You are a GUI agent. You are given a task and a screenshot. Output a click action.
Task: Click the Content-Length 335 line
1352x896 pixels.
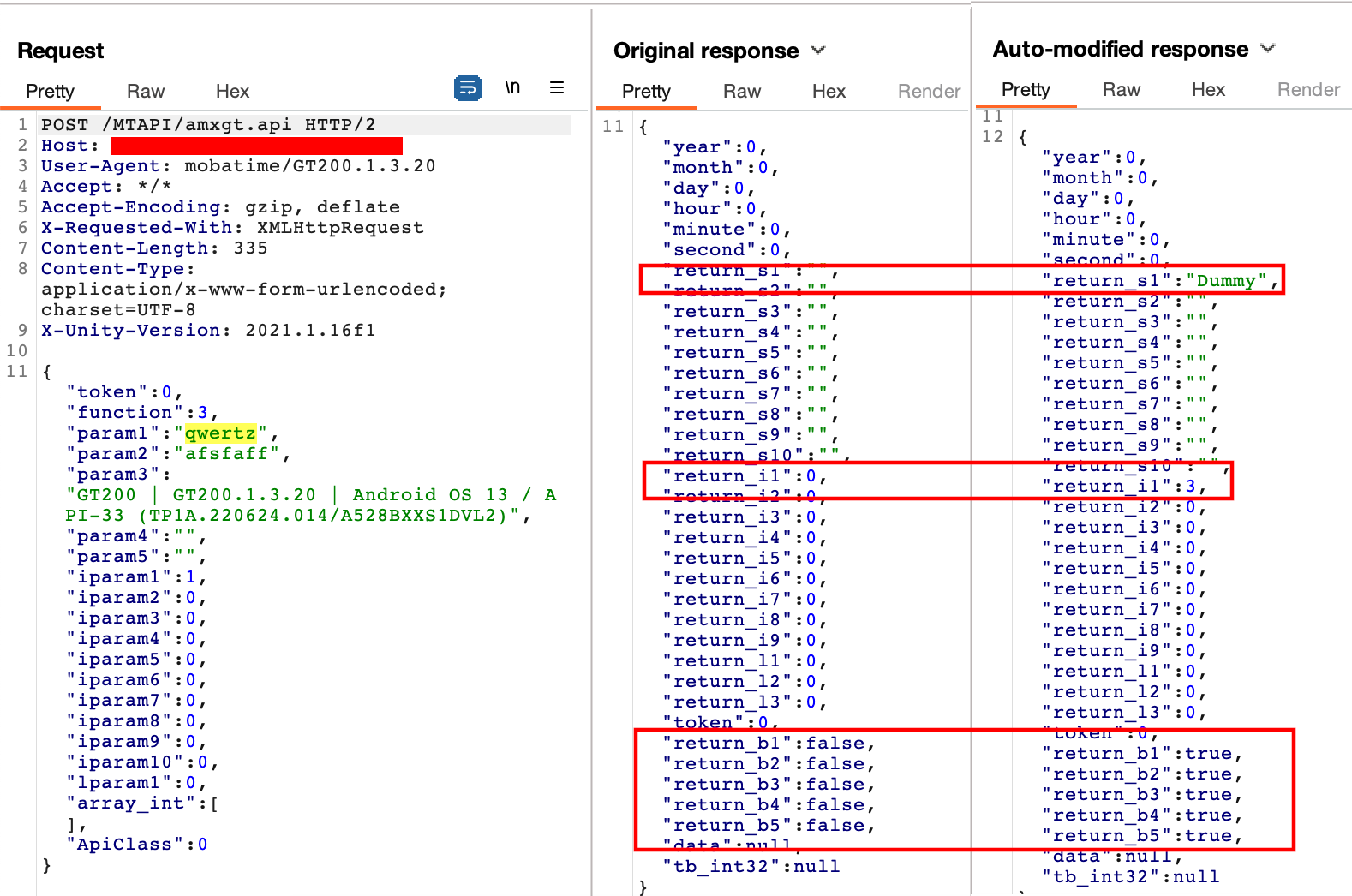pos(154,248)
